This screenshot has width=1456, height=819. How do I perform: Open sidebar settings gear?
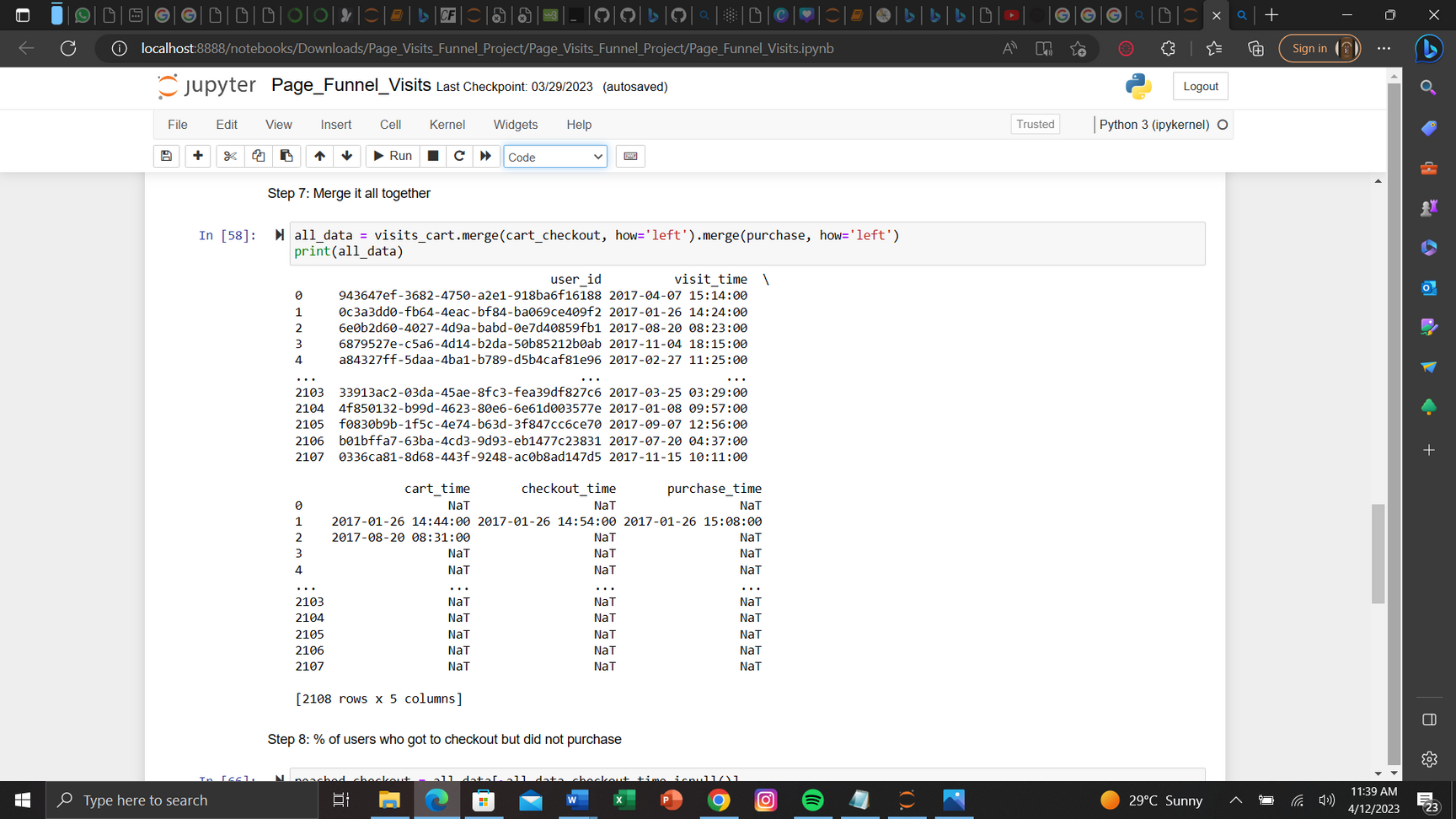1429,759
